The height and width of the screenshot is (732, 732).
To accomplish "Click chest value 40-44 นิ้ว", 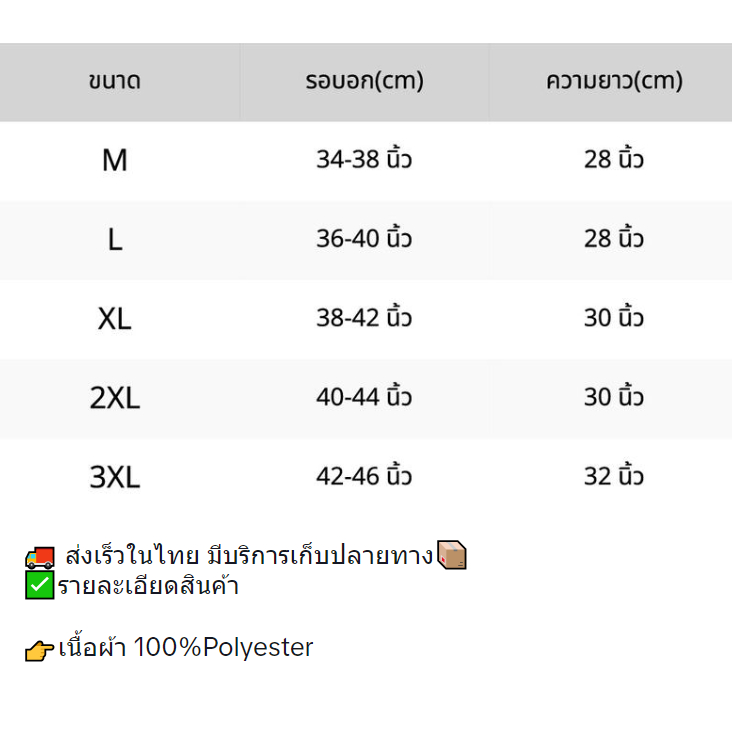I will pos(364,397).
